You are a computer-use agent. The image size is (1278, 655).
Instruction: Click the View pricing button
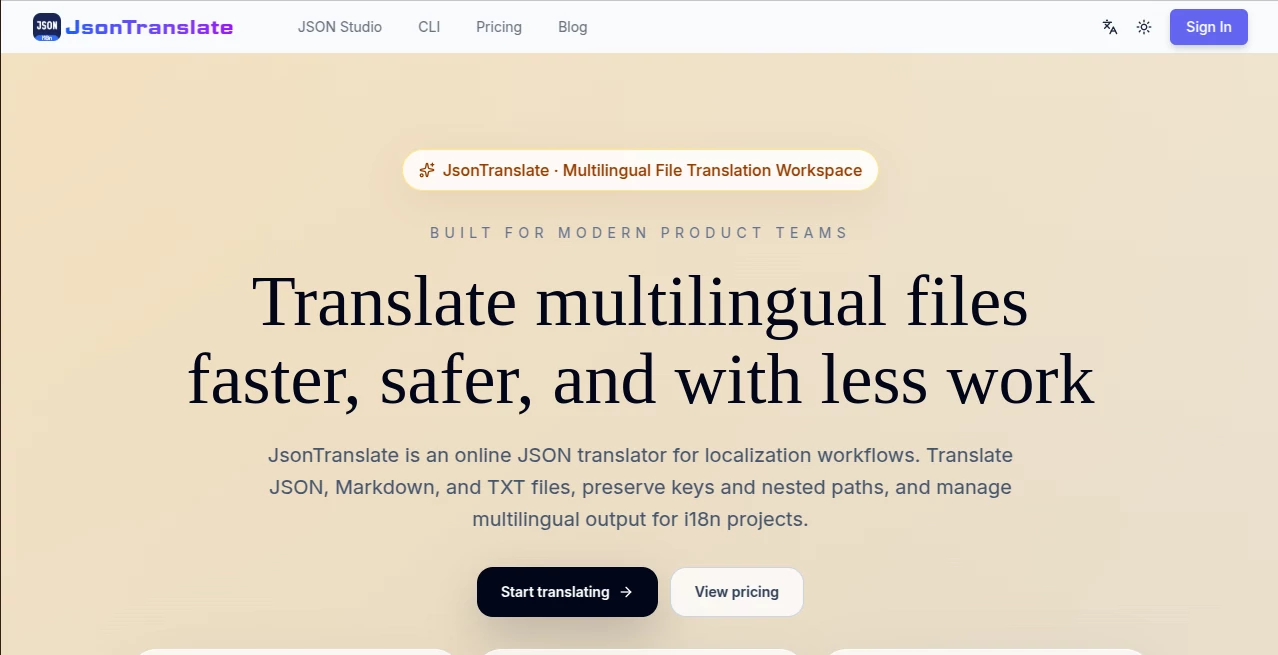(x=737, y=592)
